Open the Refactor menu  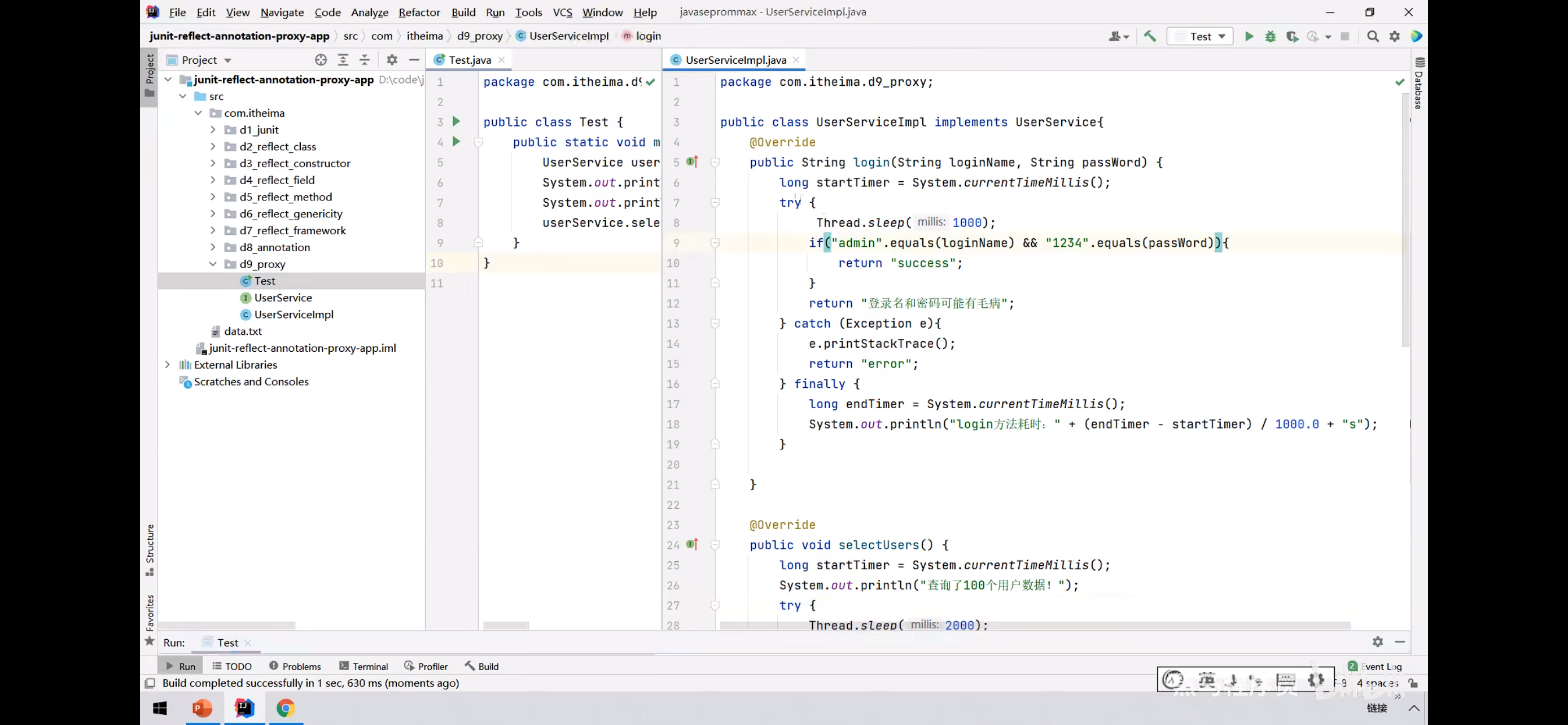tap(419, 12)
